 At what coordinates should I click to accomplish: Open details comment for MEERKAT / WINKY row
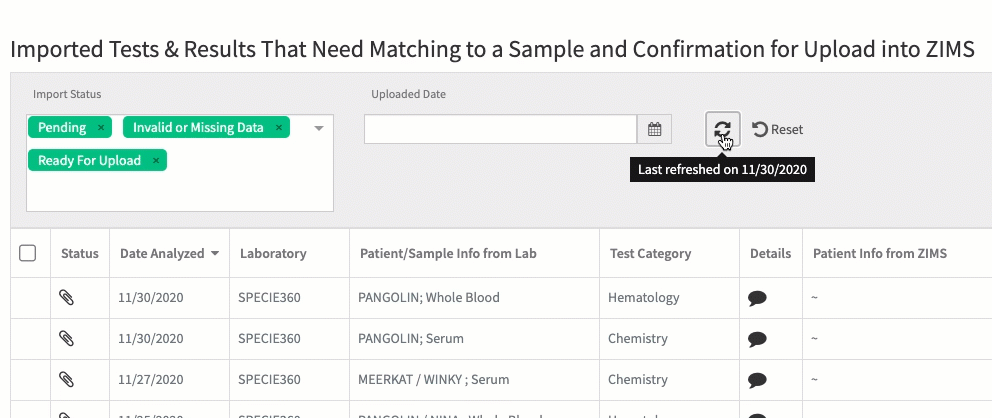coord(757,380)
